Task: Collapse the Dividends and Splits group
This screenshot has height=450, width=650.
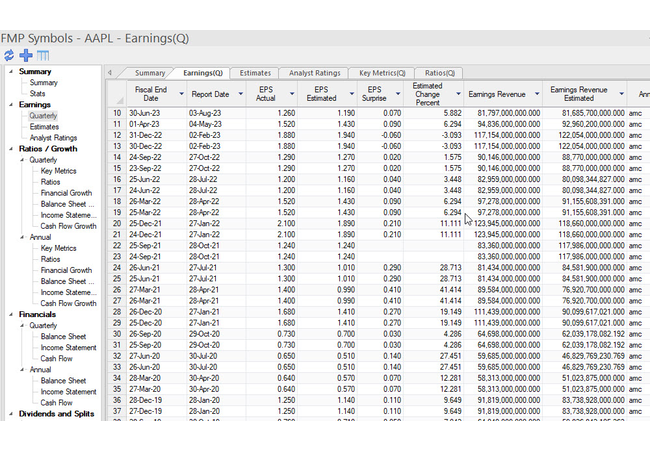Action: click(11, 414)
